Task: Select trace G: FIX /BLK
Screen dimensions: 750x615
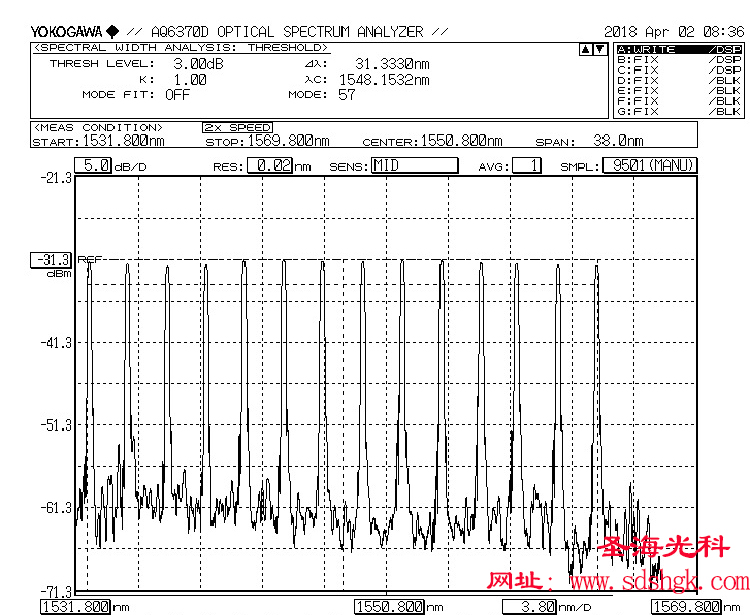Action: click(x=678, y=111)
